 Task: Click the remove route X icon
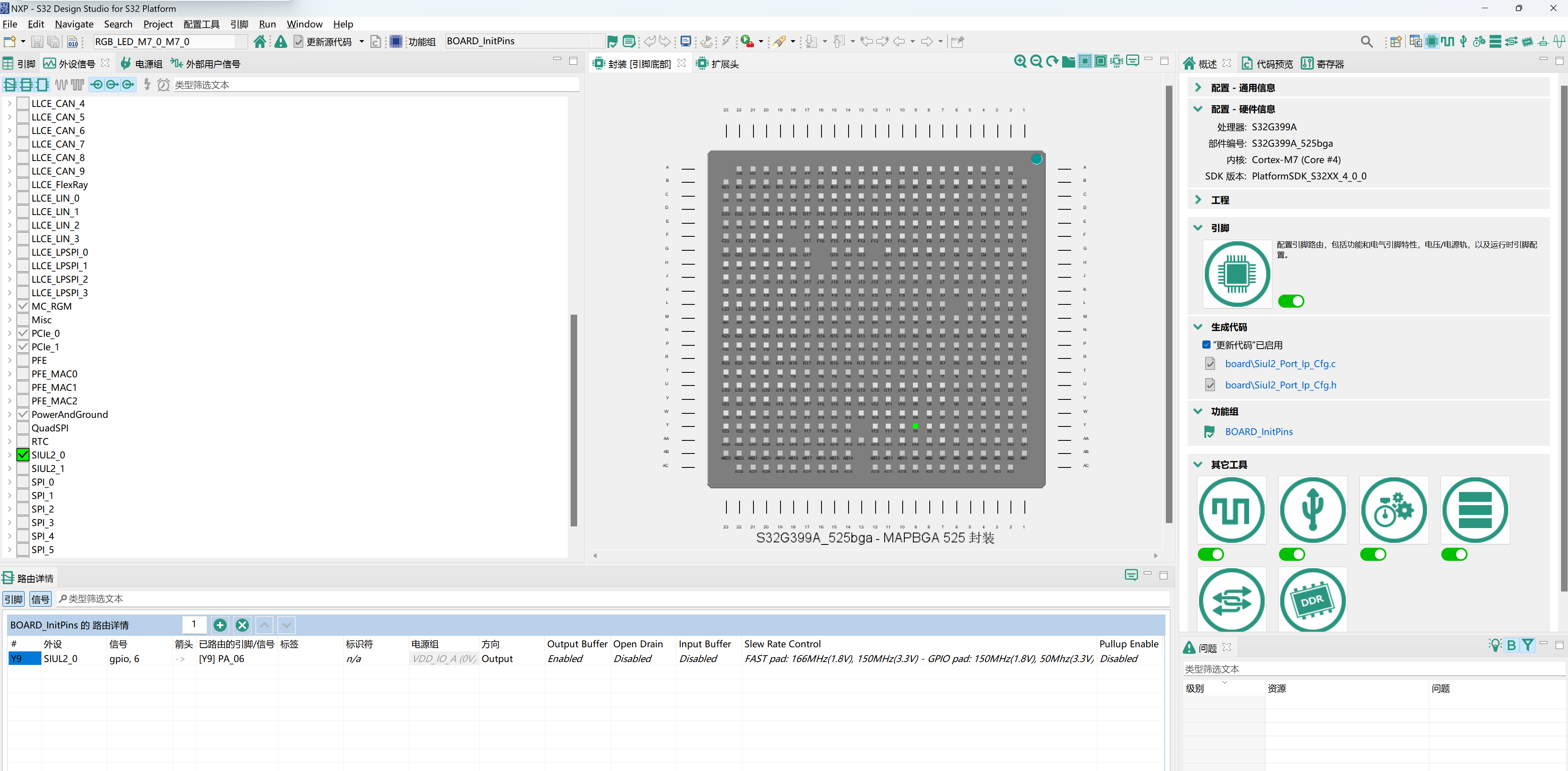click(241, 625)
